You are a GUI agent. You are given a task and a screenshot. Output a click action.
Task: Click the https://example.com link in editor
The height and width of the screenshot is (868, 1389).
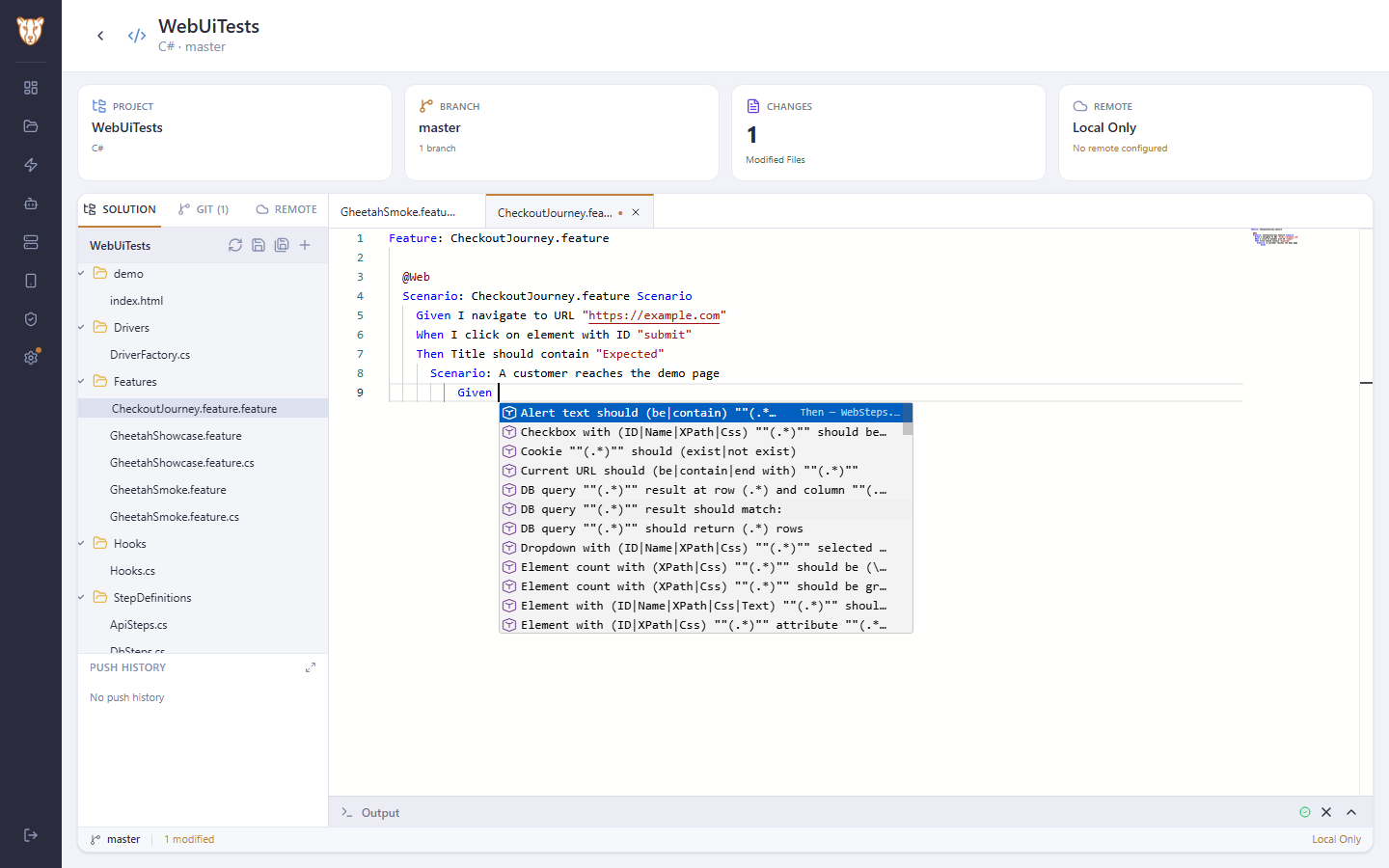click(x=654, y=315)
